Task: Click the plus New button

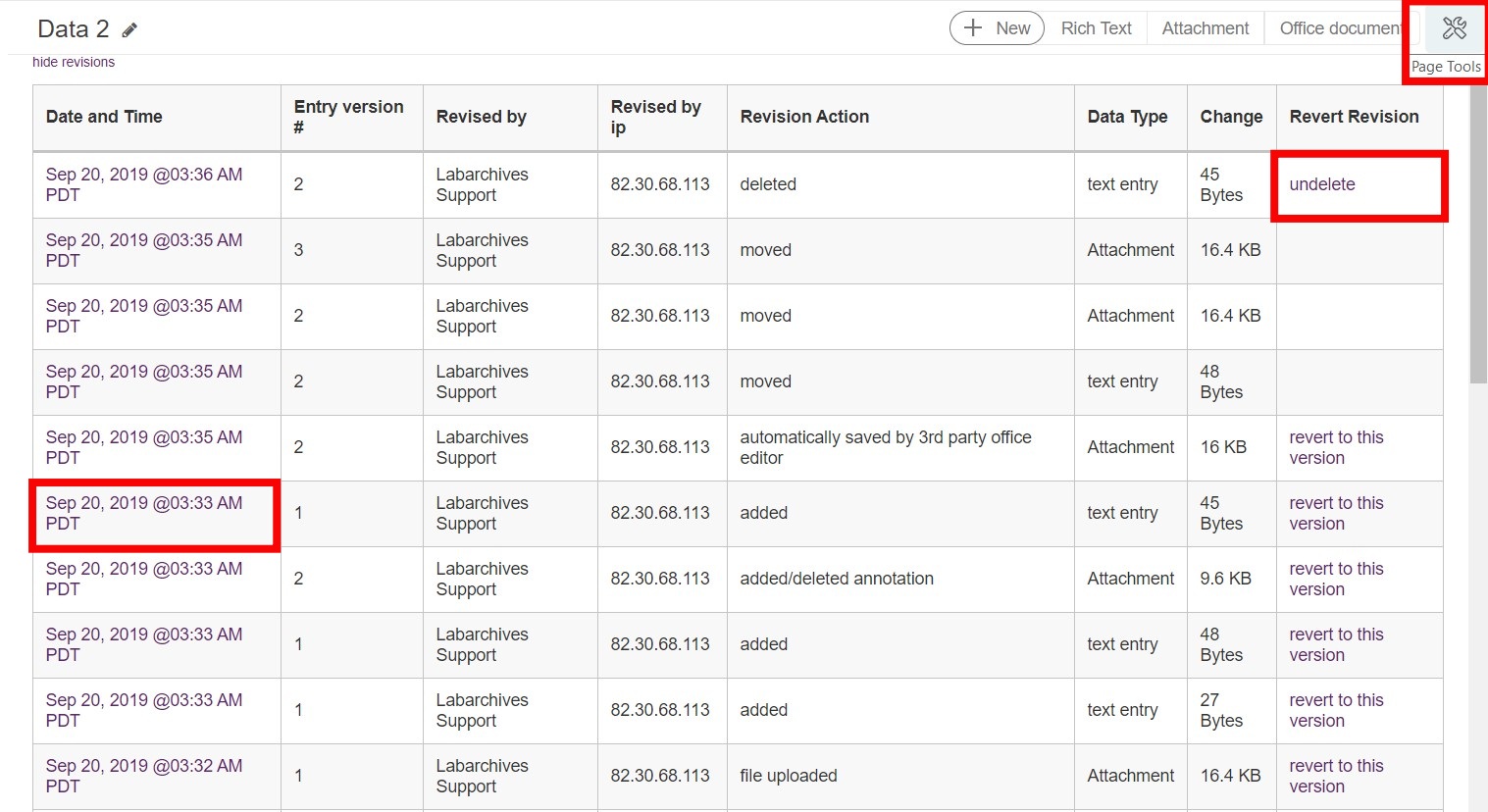Action: pos(997,28)
